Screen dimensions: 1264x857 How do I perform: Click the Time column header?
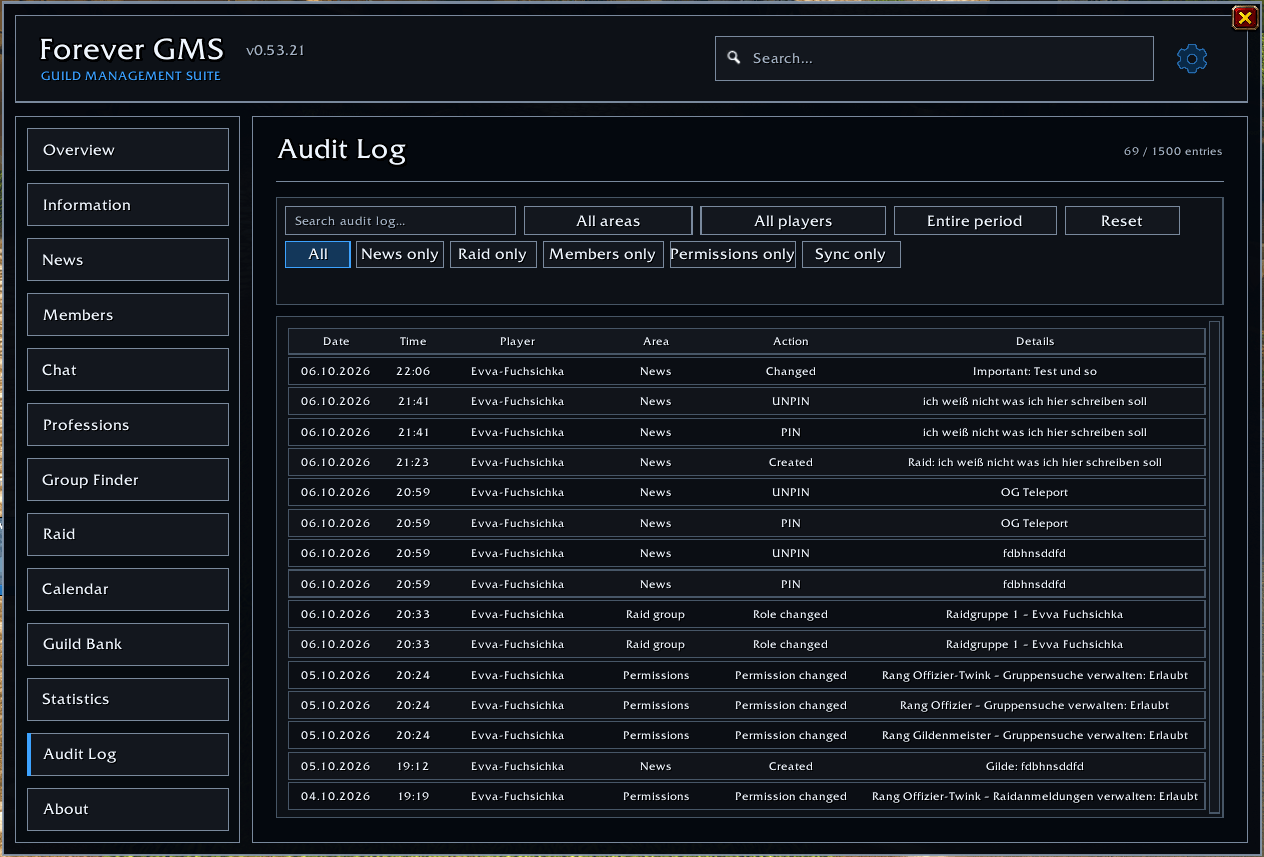pos(413,341)
